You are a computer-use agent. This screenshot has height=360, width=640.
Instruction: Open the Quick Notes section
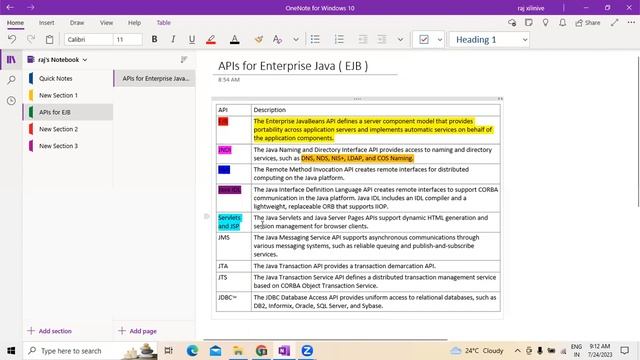[68, 78]
